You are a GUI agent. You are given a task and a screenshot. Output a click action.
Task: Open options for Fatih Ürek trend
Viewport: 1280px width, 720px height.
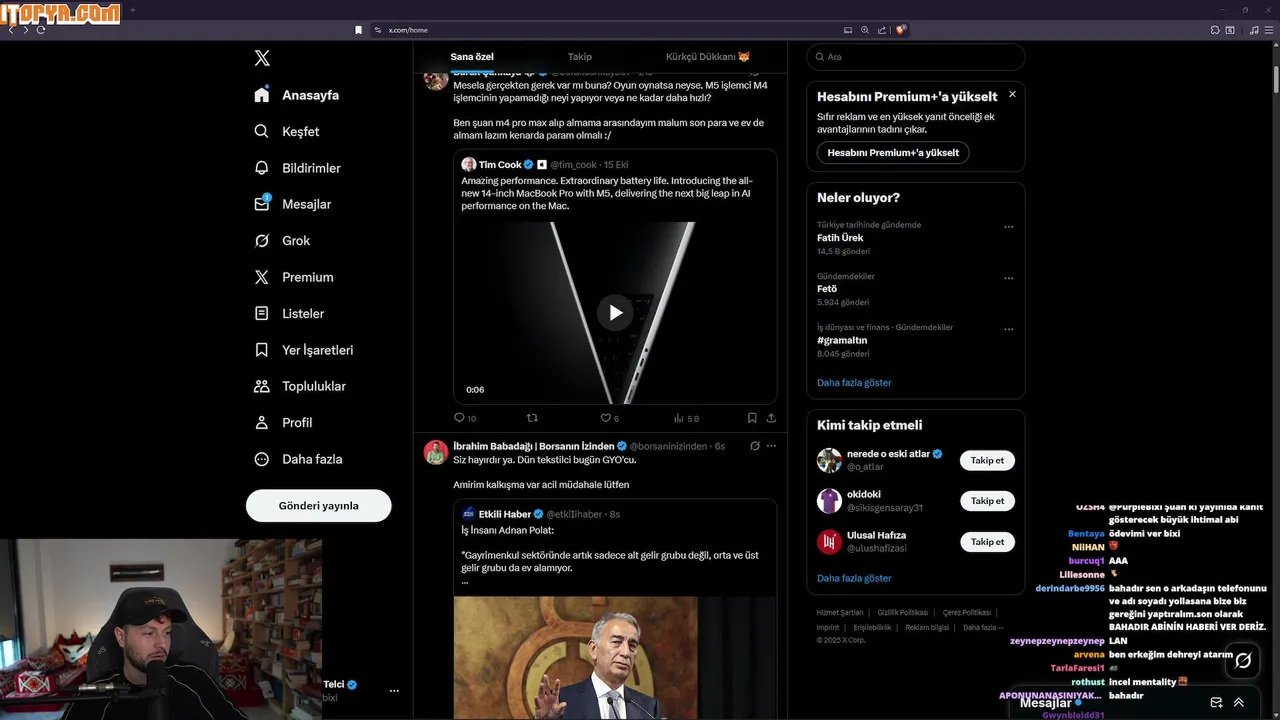1008,227
